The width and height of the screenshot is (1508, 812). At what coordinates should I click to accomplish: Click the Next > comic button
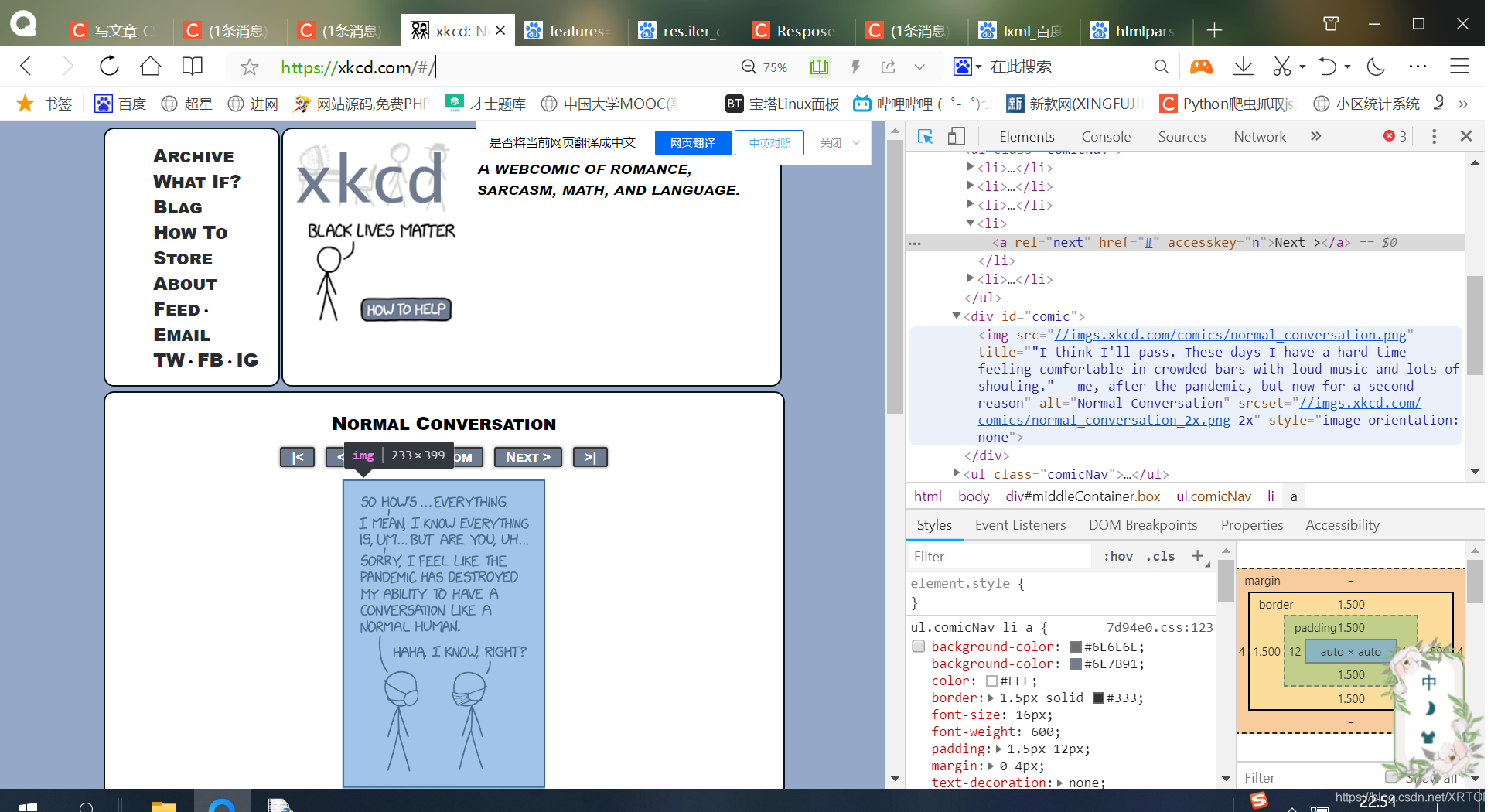click(528, 456)
